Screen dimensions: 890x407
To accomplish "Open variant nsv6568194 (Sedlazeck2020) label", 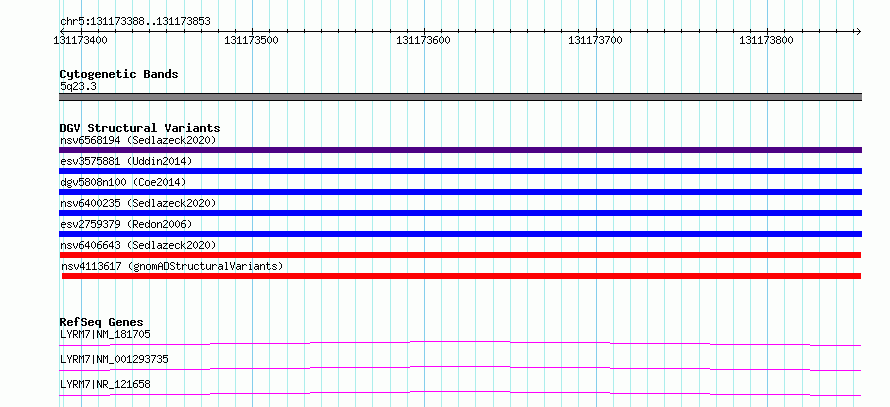I will (138, 140).
